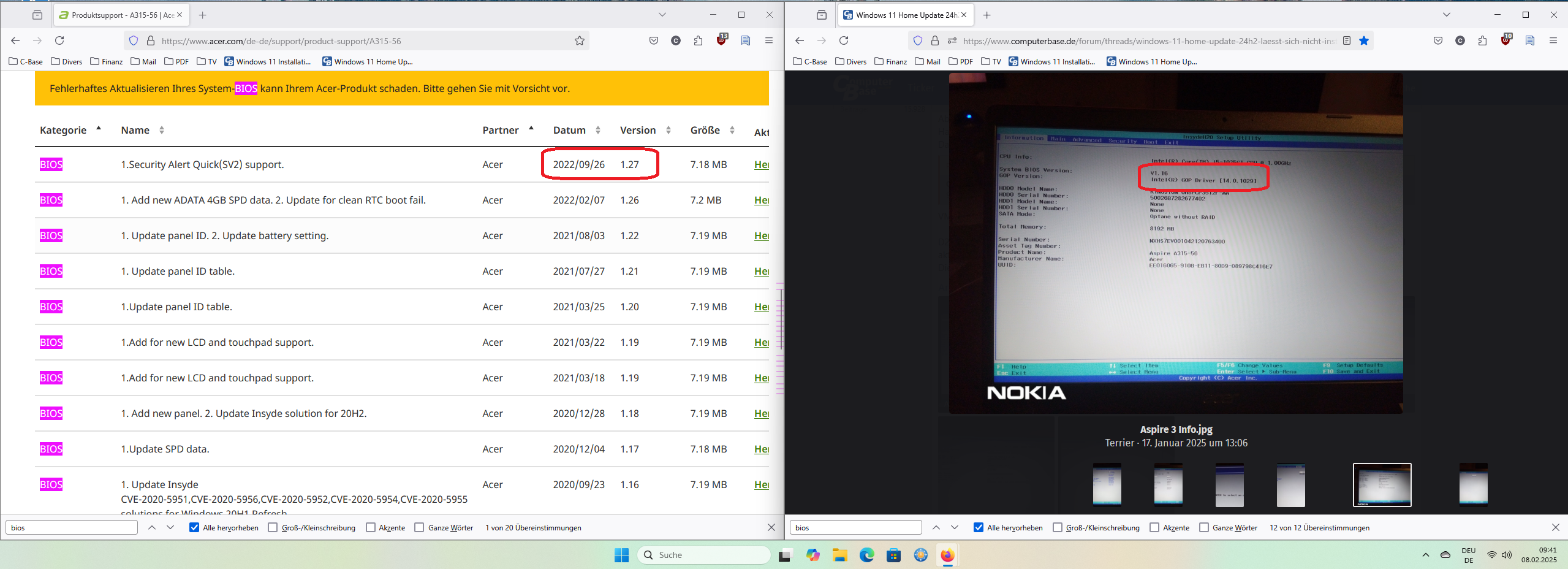This screenshot has height=569, width=1568.
Task: Click the round C icon in the Acer window
Action: tap(676, 40)
